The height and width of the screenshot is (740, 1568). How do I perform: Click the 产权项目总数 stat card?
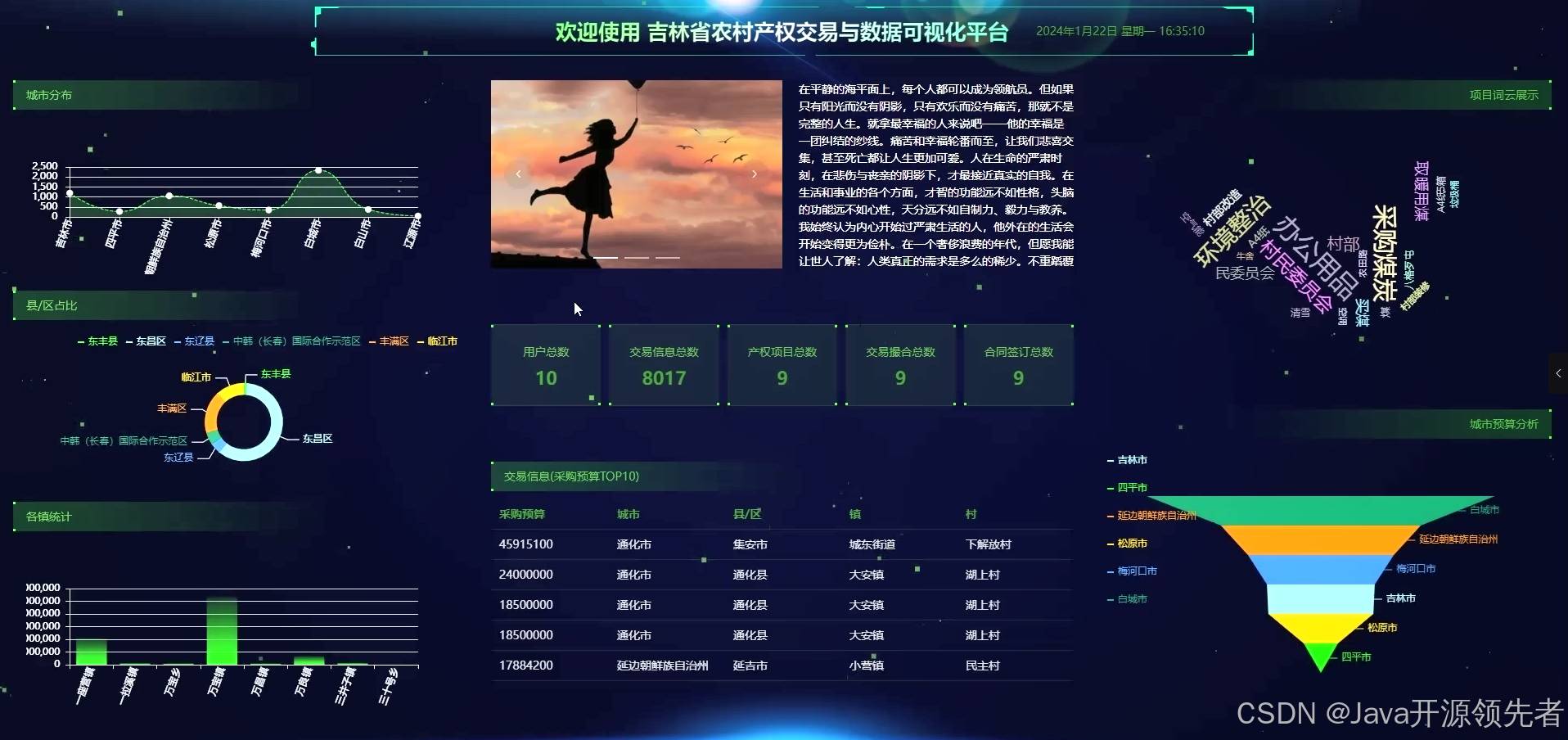[x=782, y=365]
